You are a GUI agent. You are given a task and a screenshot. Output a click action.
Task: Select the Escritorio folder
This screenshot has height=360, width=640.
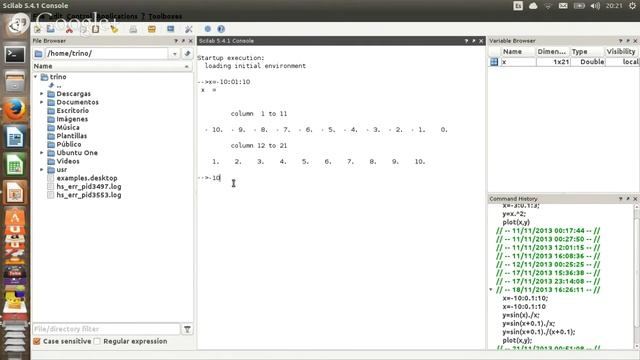[72, 111]
